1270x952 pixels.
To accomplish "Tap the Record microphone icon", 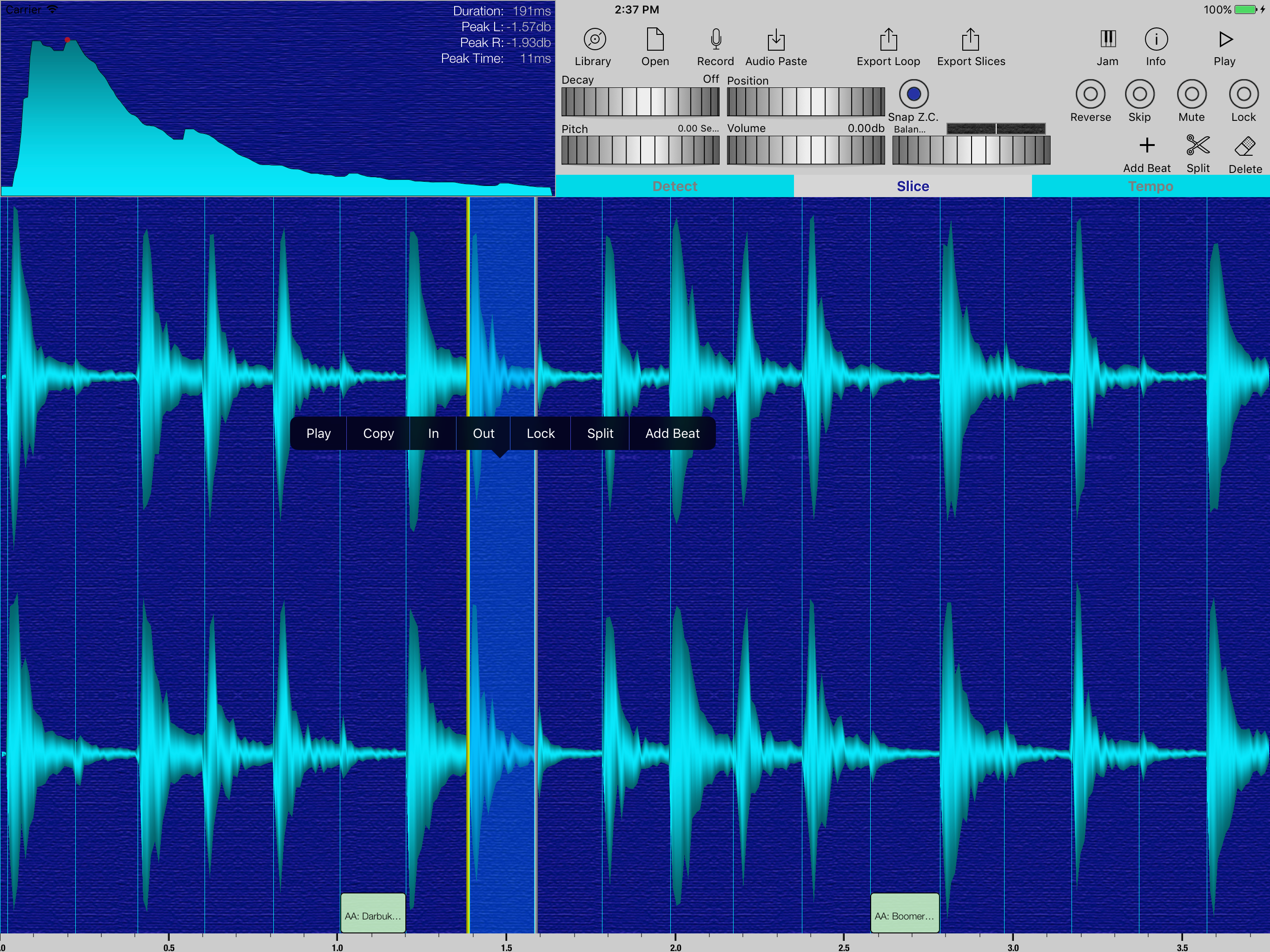I will click(715, 40).
